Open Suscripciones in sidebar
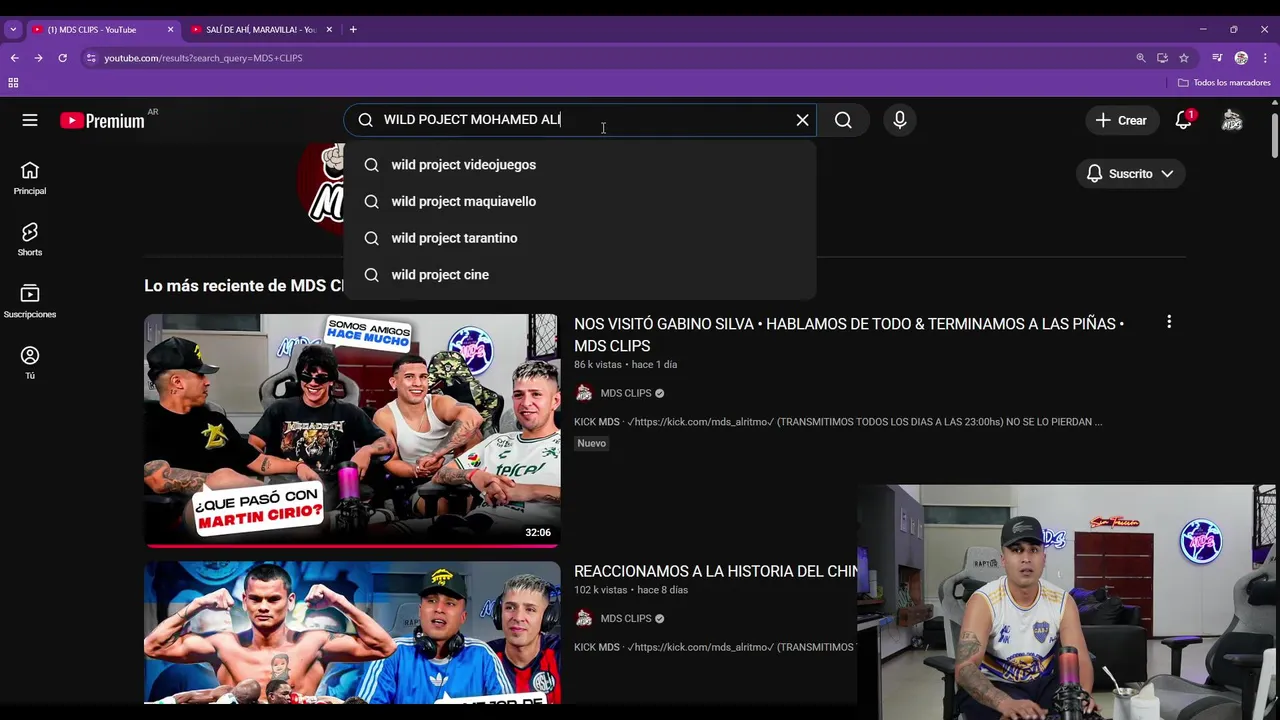 coord(30,302)
